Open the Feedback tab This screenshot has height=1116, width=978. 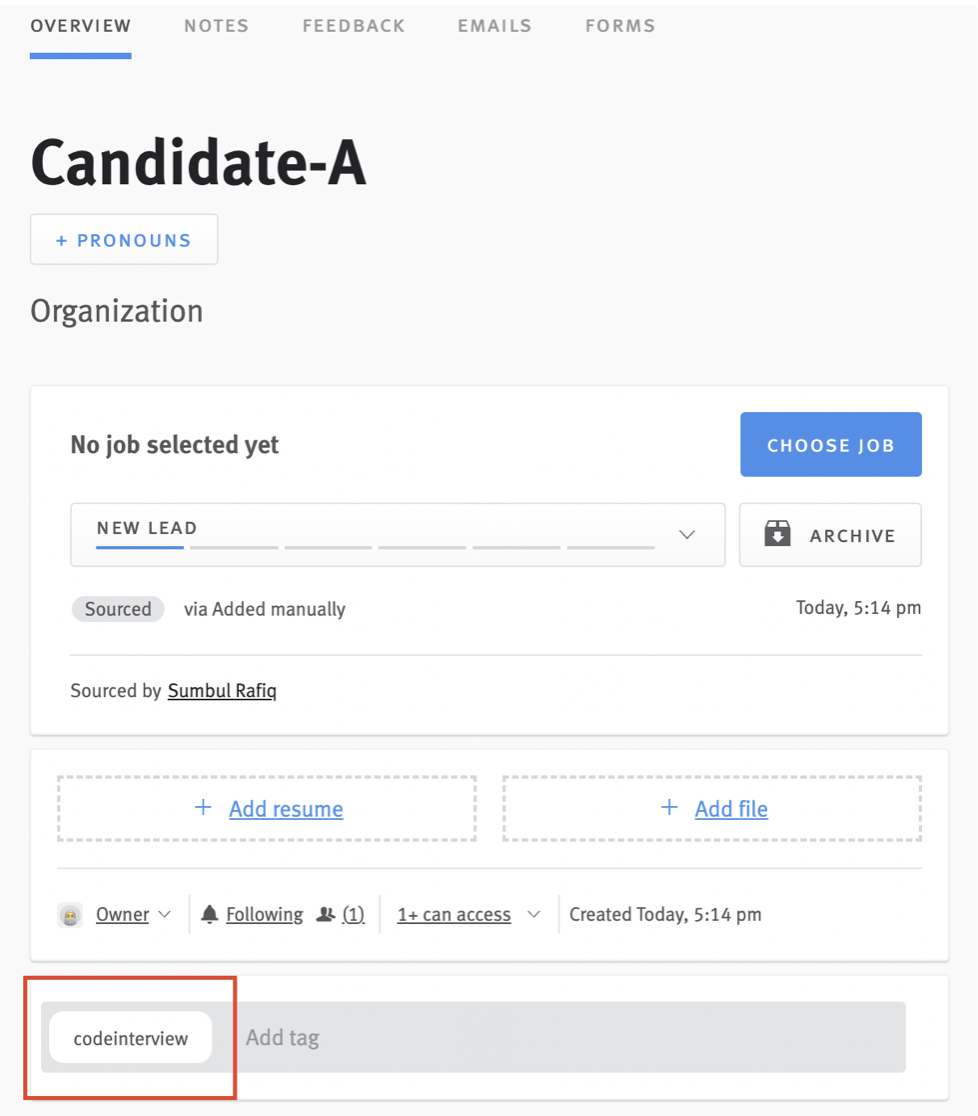point(354,26)
